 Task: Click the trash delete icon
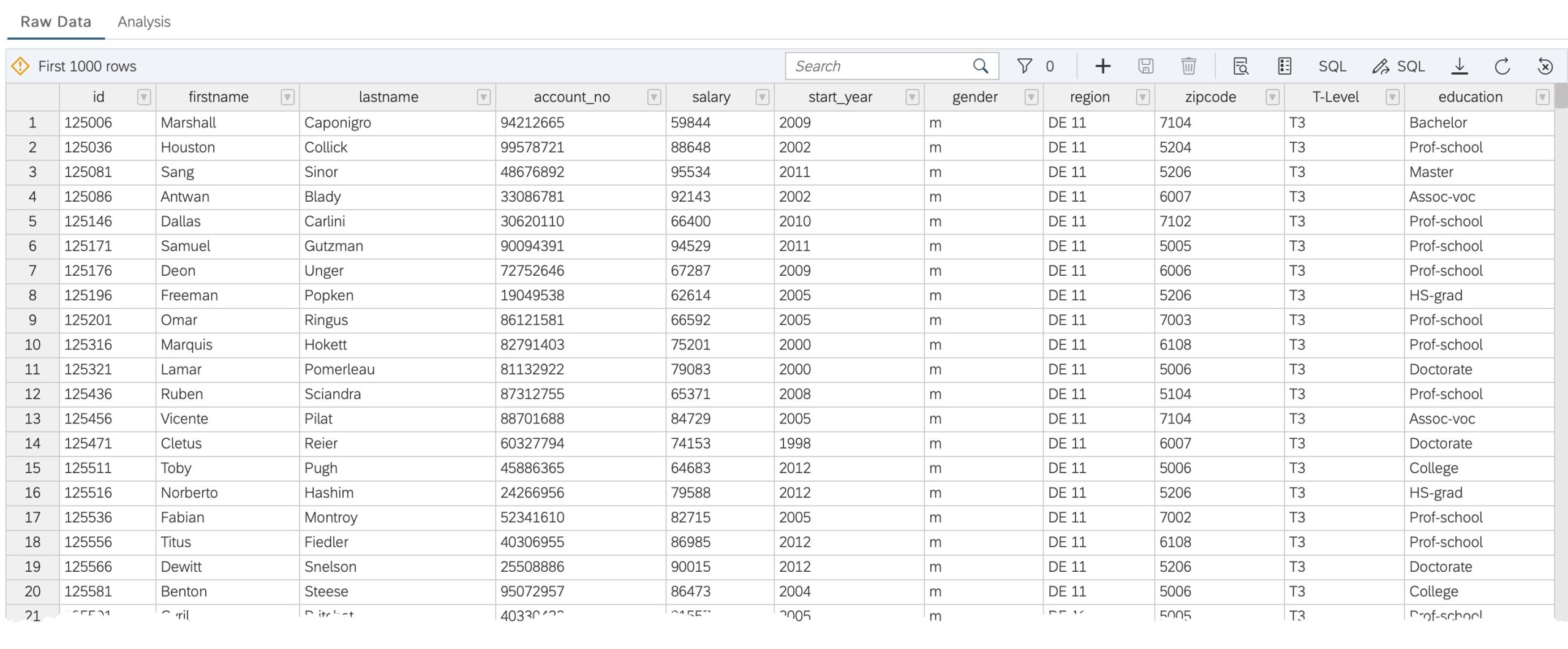click(x=1188, y=66)
